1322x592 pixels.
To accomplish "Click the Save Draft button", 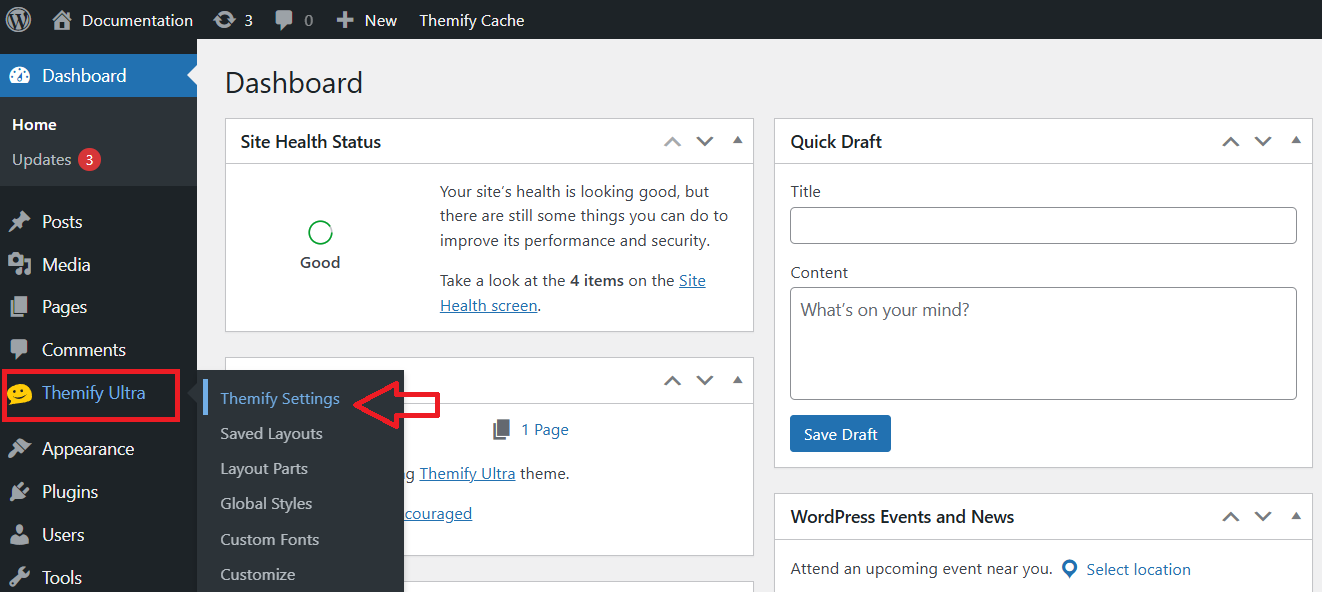I will click(x=840, y=433).
